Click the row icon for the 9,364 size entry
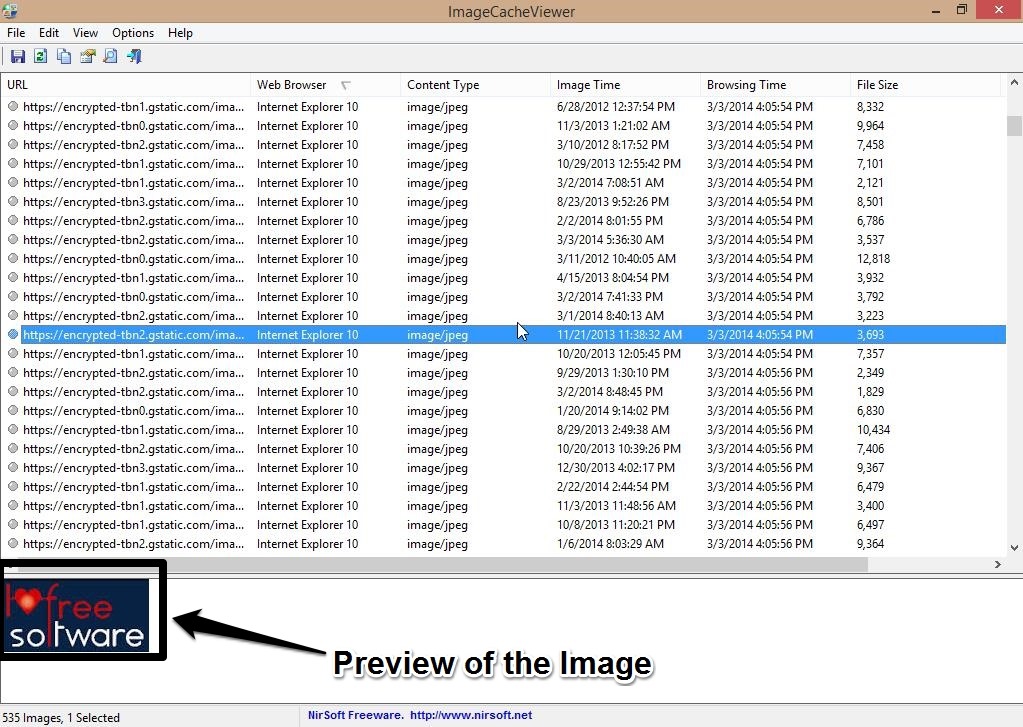 point(13,543)
